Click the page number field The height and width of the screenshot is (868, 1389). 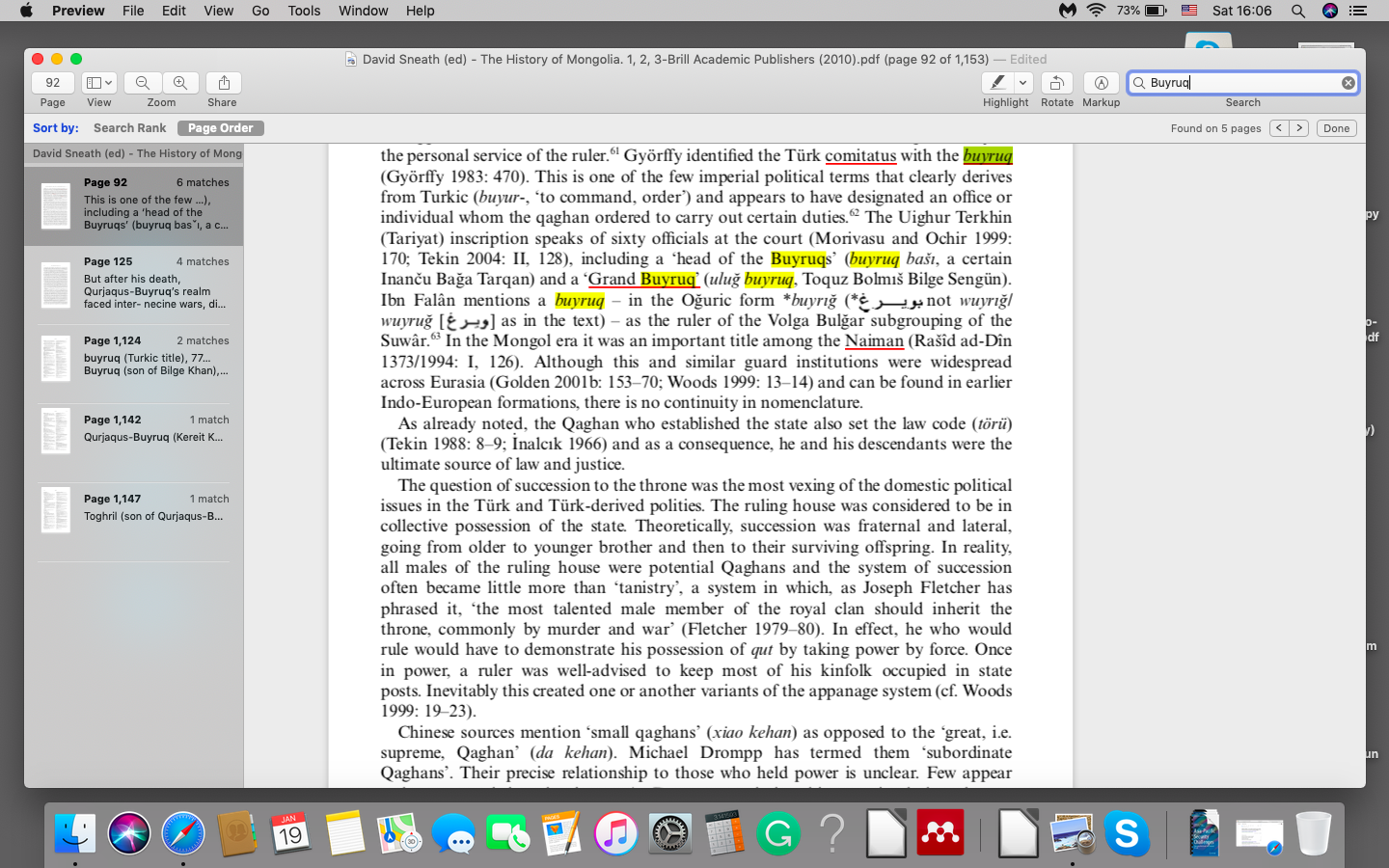(53, 83)
